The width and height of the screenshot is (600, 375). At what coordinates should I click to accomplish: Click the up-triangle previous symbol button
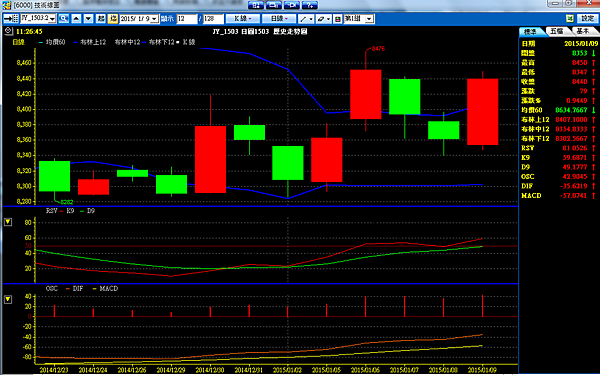76,18
